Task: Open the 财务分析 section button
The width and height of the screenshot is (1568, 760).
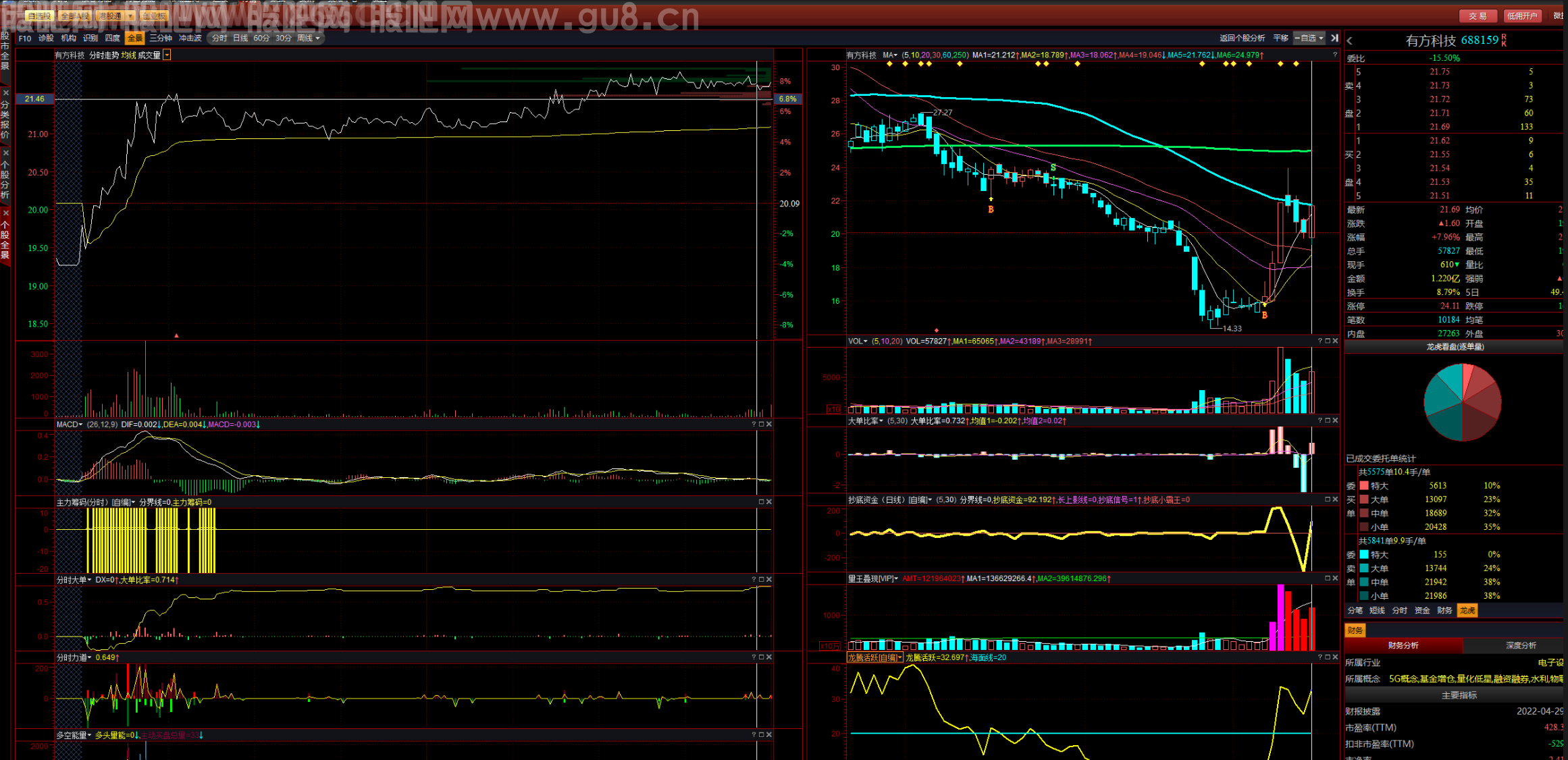Action: (1403, 646)
